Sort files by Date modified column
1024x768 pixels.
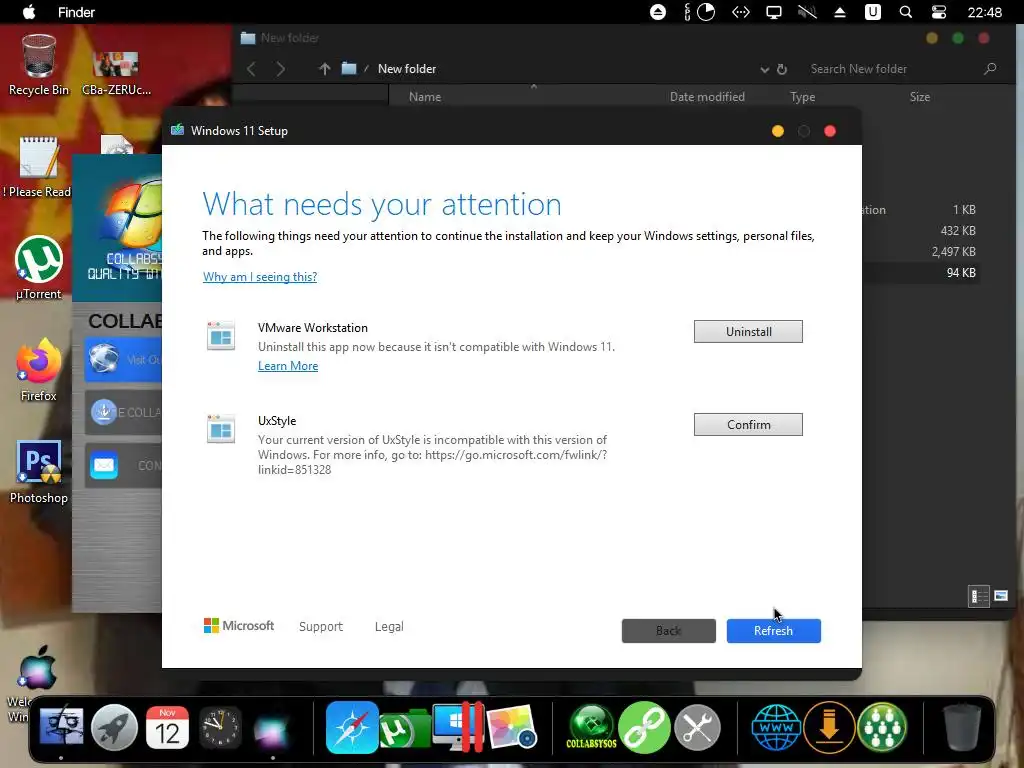pos(707,97)
